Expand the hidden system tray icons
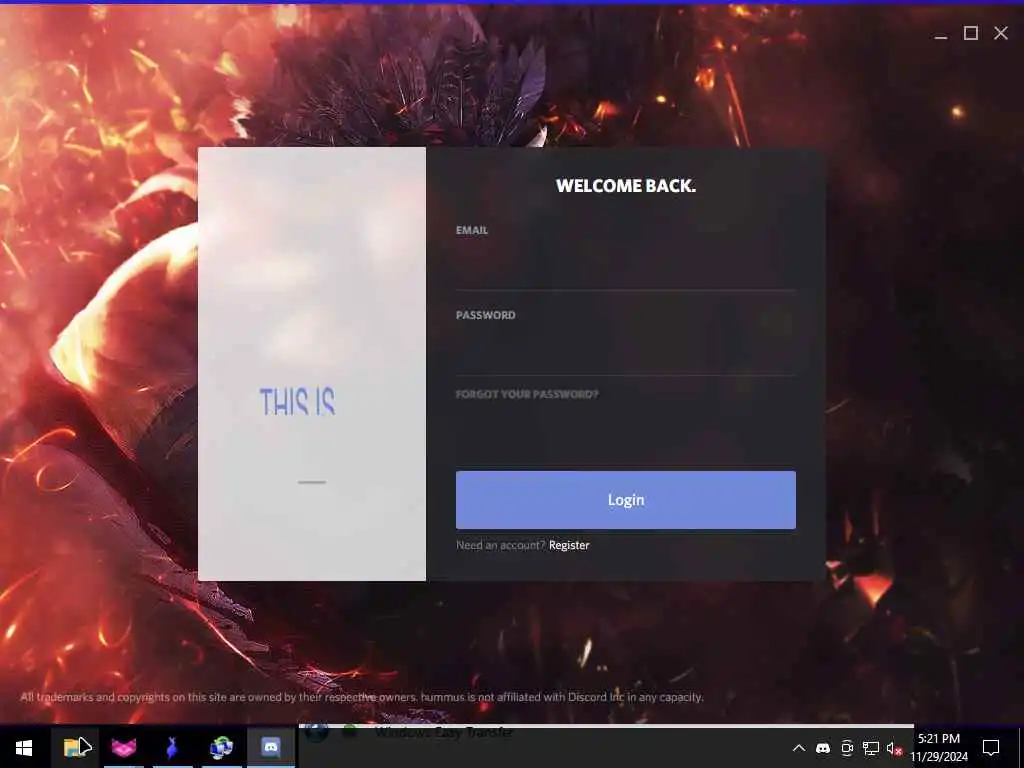Viewport: 1024px width, 768px height. coord(799,748)
